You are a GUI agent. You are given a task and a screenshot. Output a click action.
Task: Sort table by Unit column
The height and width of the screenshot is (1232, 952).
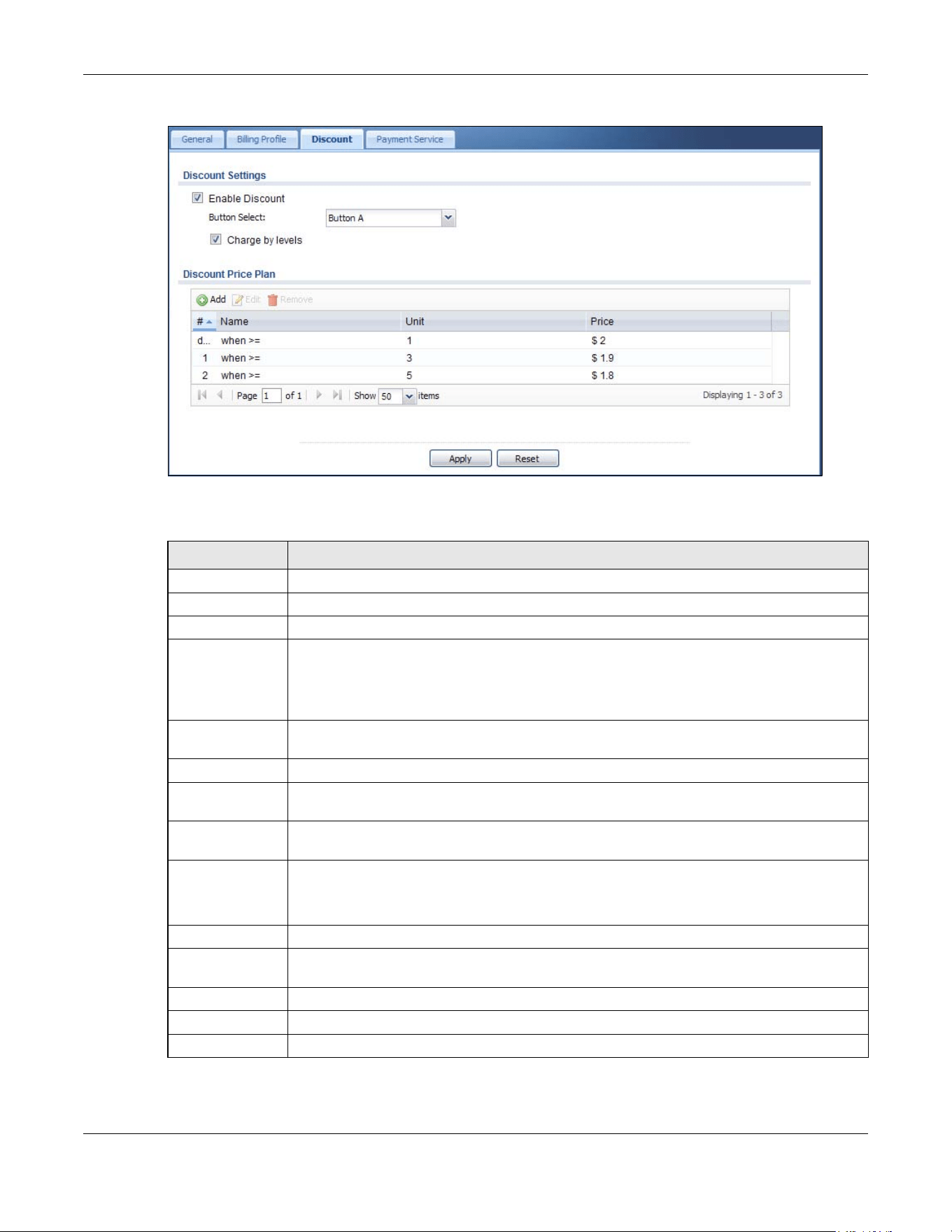(494, 321)
